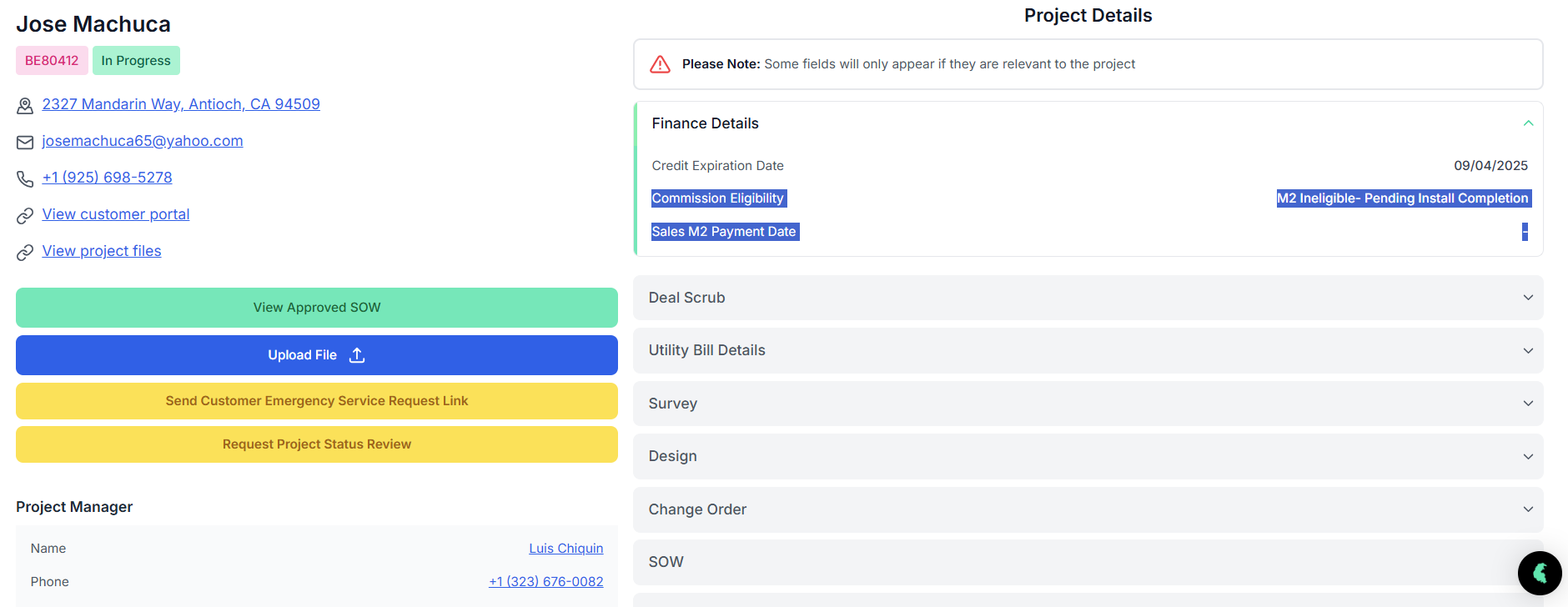Click the envelope email icon
This screenshot has height=607, width=1568.
coord(25,143)
